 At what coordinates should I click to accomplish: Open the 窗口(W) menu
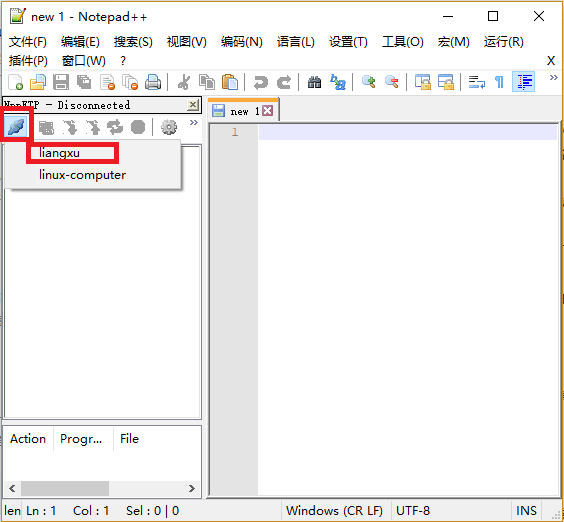click(x=83, y=61)
